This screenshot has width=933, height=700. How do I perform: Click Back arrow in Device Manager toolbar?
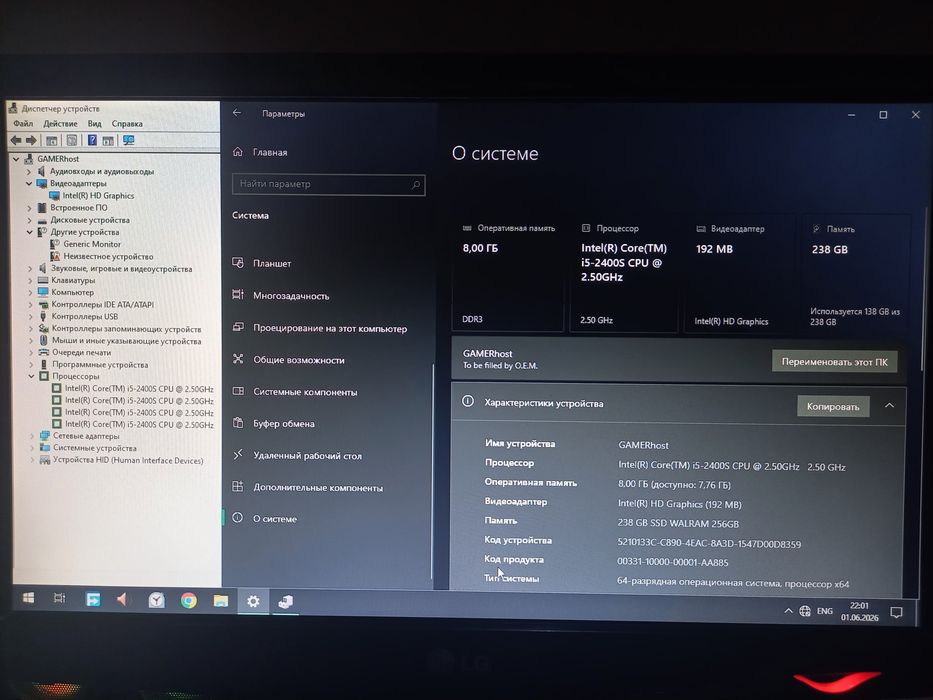[x=15, y=140]
